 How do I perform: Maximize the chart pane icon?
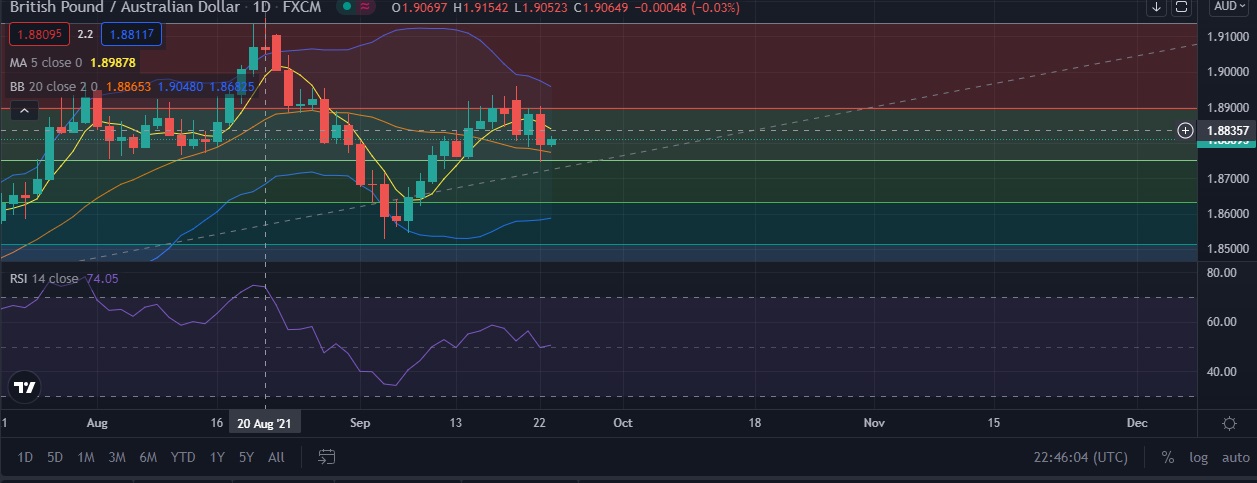point(1181,7)
